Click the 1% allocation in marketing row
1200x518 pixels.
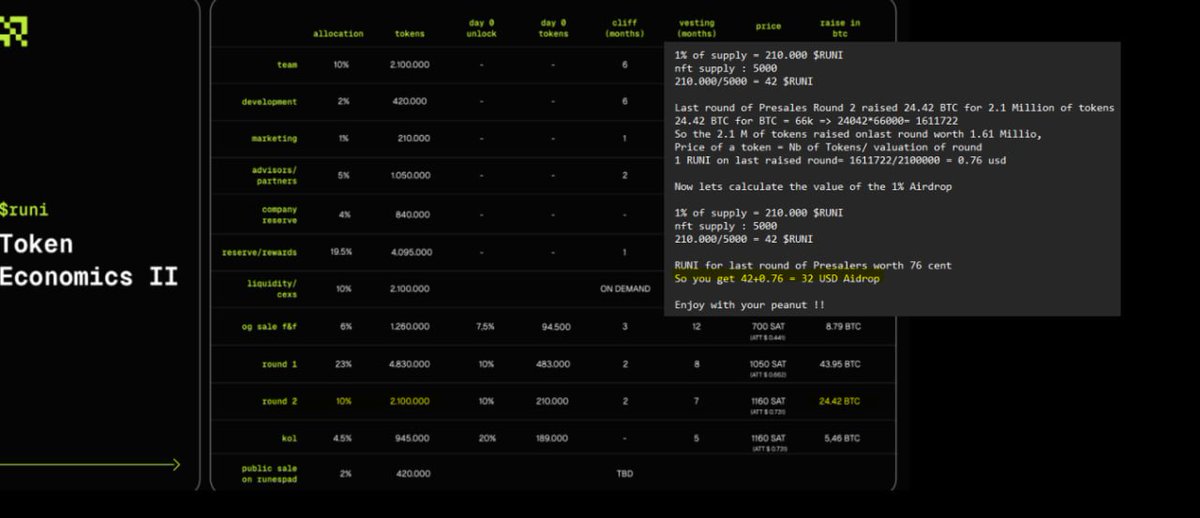point(343,139)
